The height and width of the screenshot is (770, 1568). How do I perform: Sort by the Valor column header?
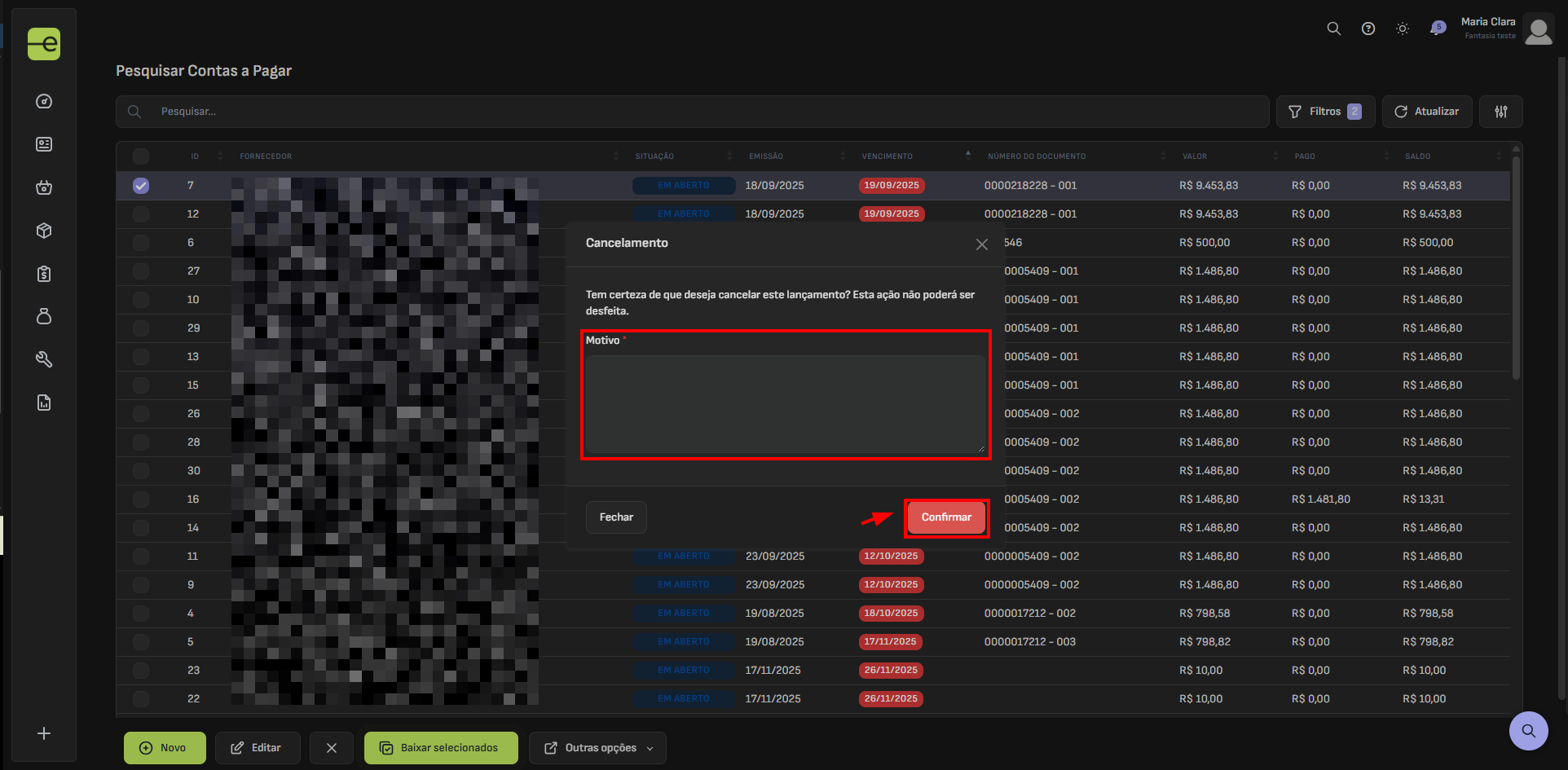click(x=1195, y=156)
